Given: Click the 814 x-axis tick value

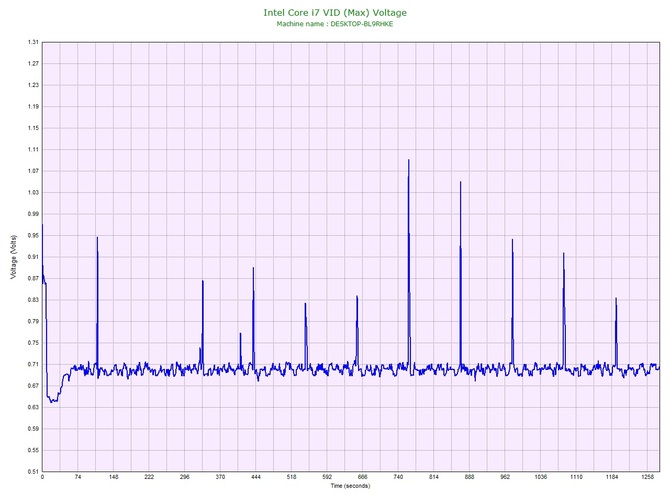Looking at the screenshot, I should pos(434,477).
